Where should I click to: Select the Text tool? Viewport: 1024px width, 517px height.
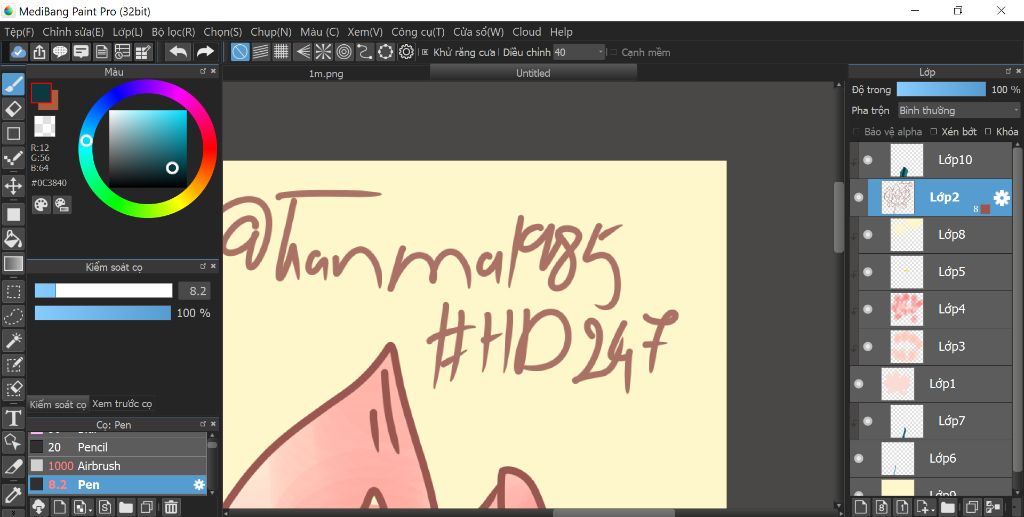click(x=13, y=418)
